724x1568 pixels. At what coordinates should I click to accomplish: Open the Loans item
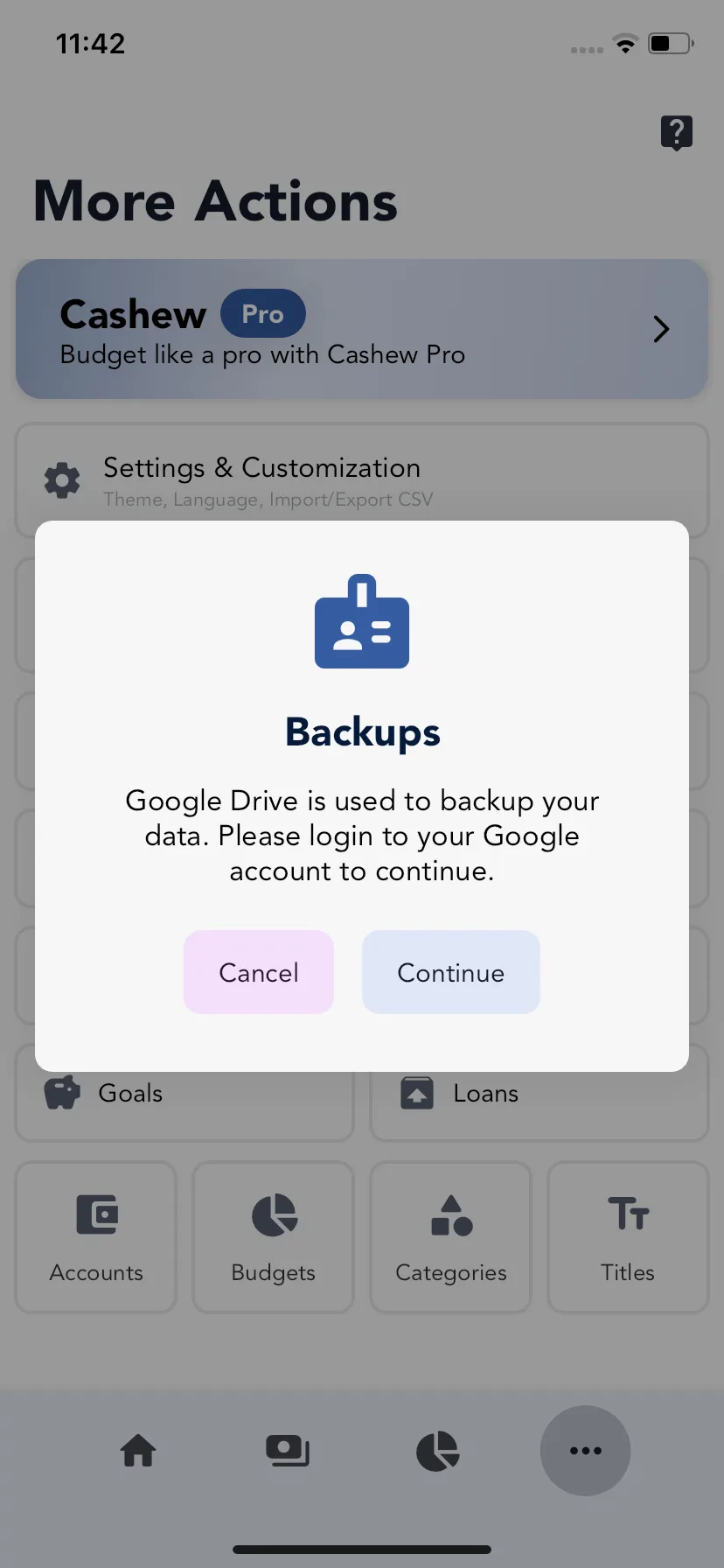tap(540, 1093)
